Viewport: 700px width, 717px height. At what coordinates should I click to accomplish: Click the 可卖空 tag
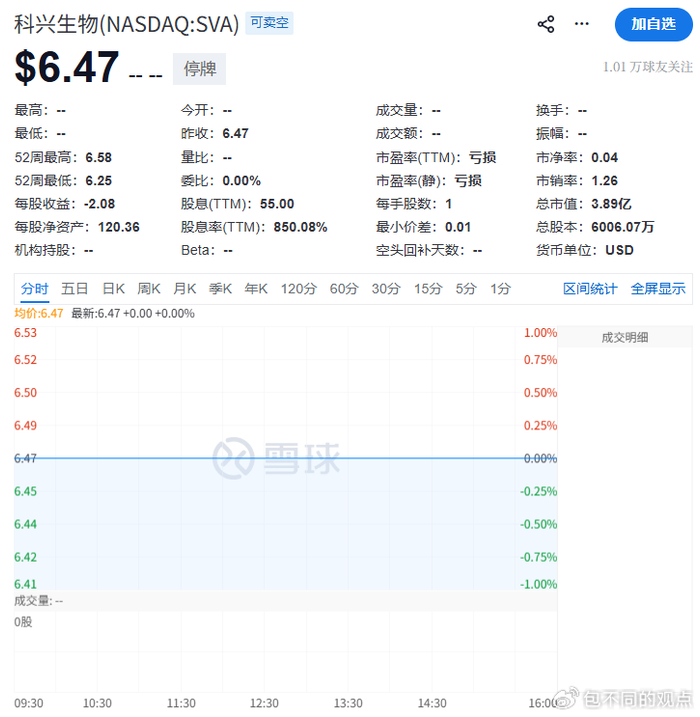(270, 23)
